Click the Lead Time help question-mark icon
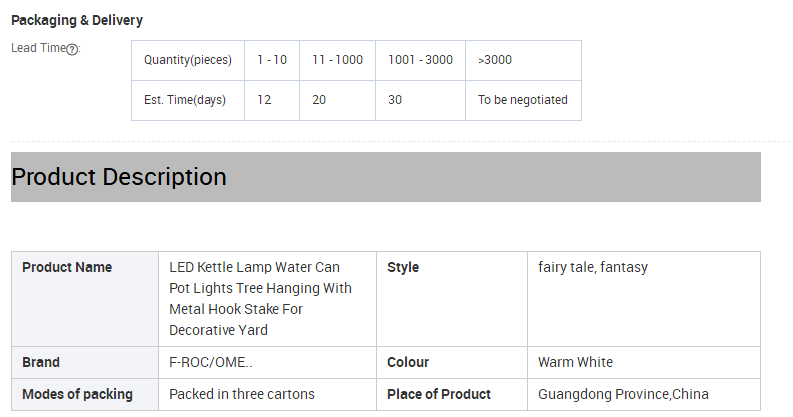The image size is (793, 417). (x=72, y=49)
